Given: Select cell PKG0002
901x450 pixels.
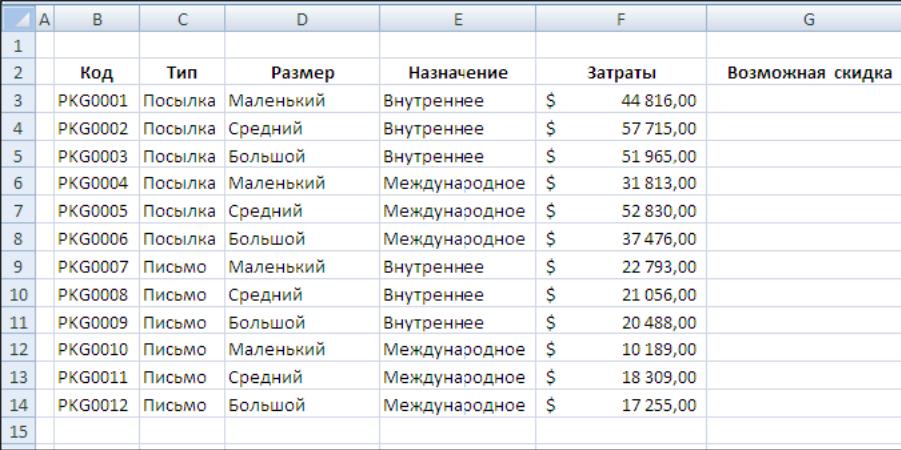Looking at the screenshot, I should (x=97, y=128).
